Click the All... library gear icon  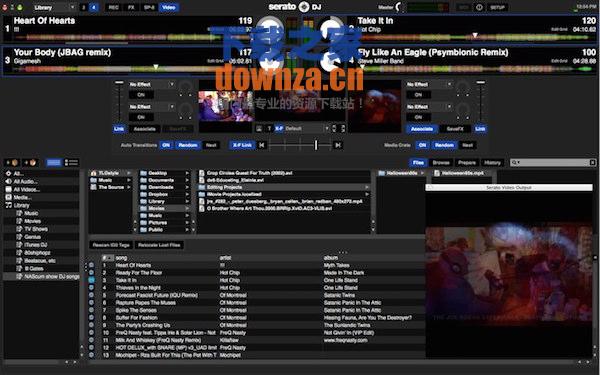coord(8,173)
